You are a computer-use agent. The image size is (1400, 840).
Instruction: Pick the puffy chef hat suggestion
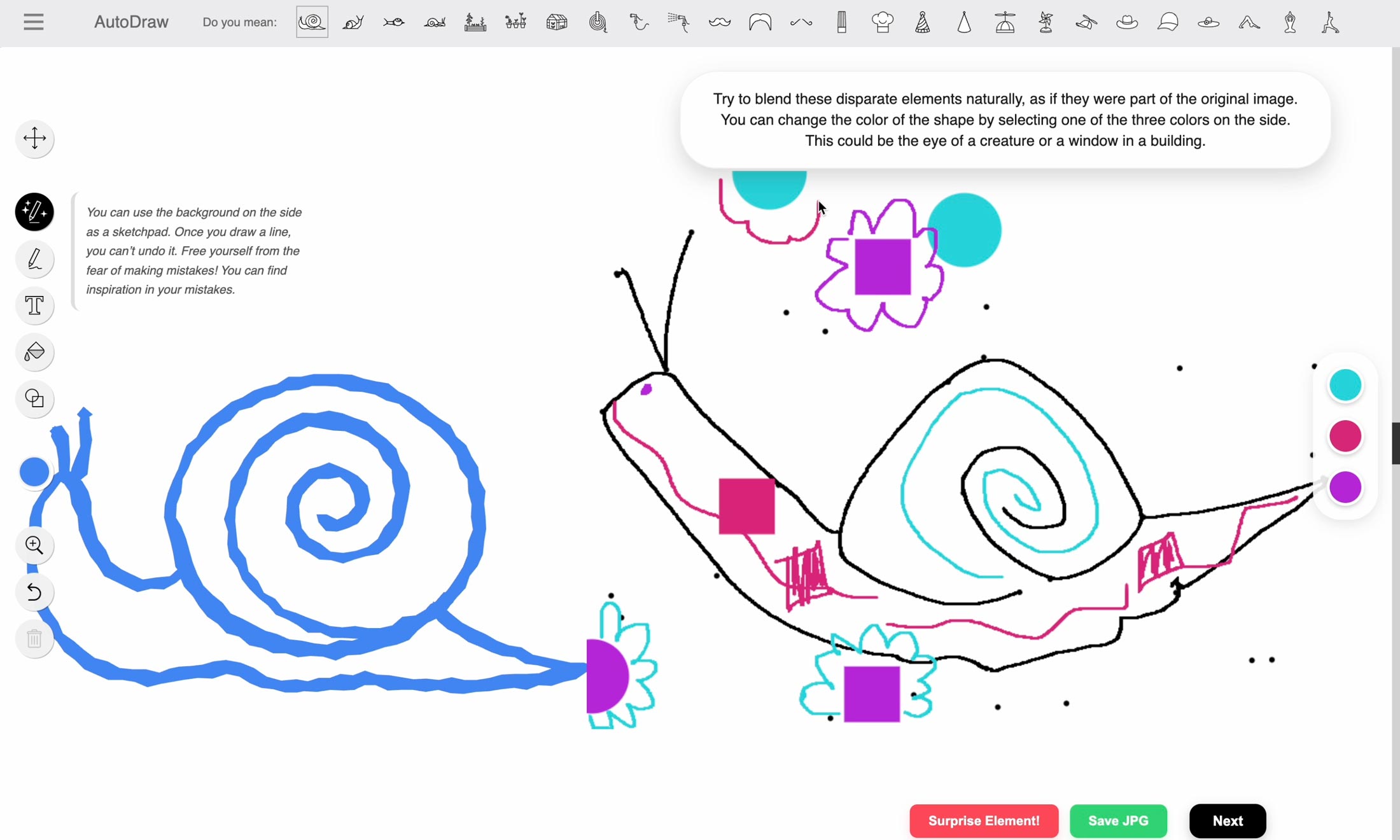883,22
